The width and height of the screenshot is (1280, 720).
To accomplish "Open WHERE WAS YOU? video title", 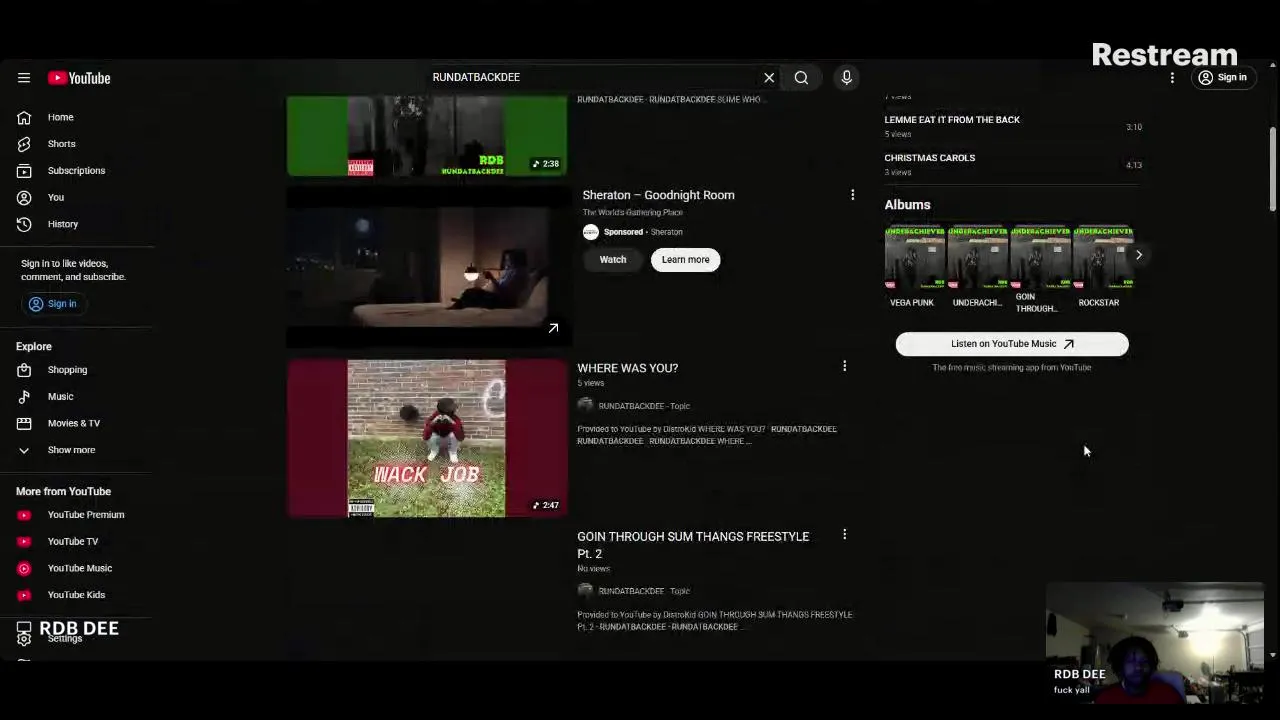I will [627, 368].
